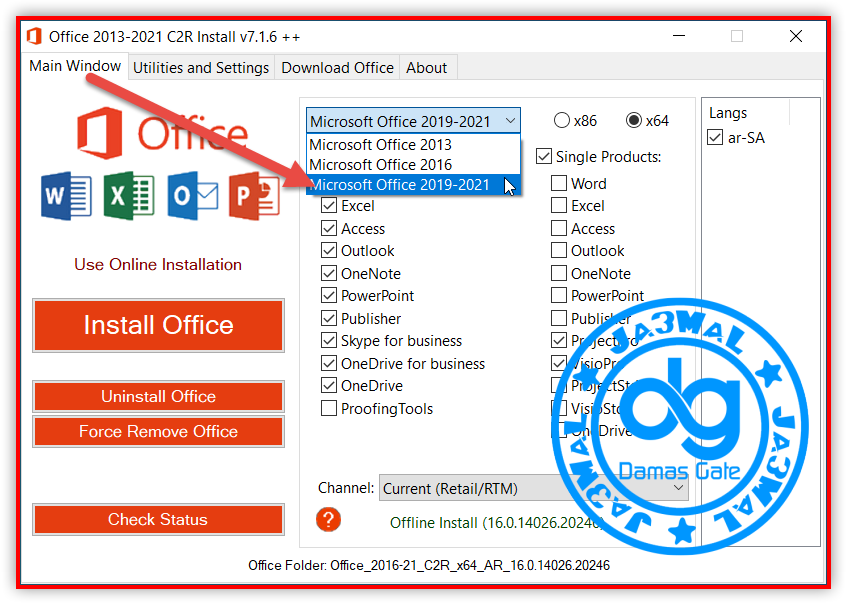847x605 pixels.
Task: Enable the ProofingTools checkbox
Action: click(329, 408)
